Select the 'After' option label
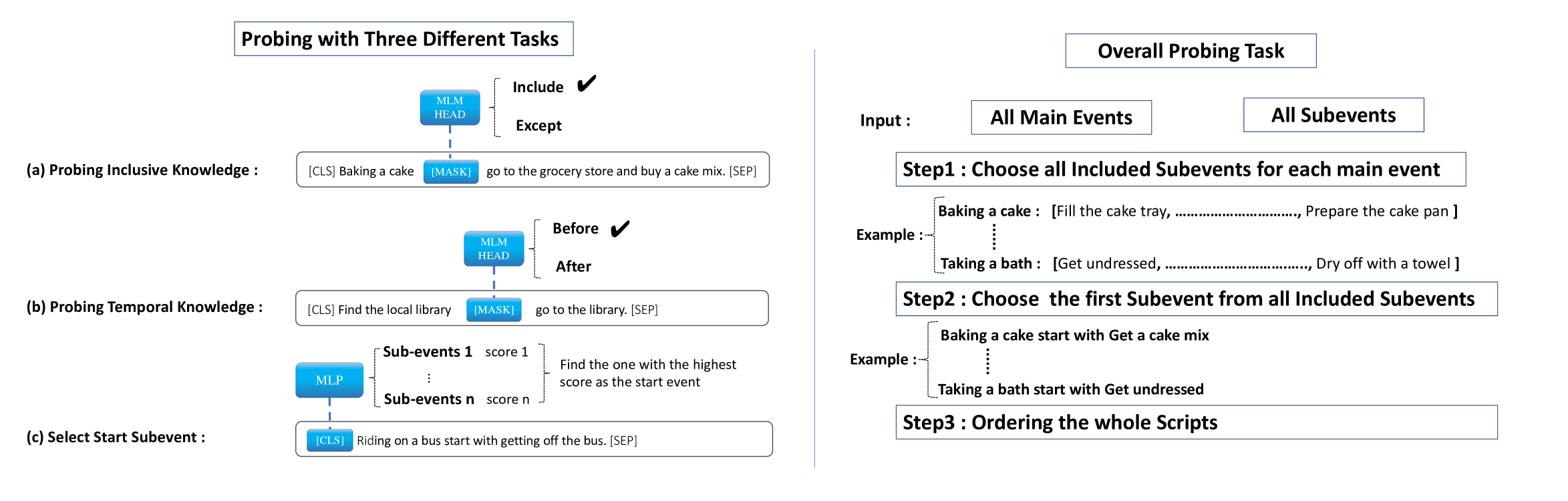1568x501 pixels. point(573,267)
